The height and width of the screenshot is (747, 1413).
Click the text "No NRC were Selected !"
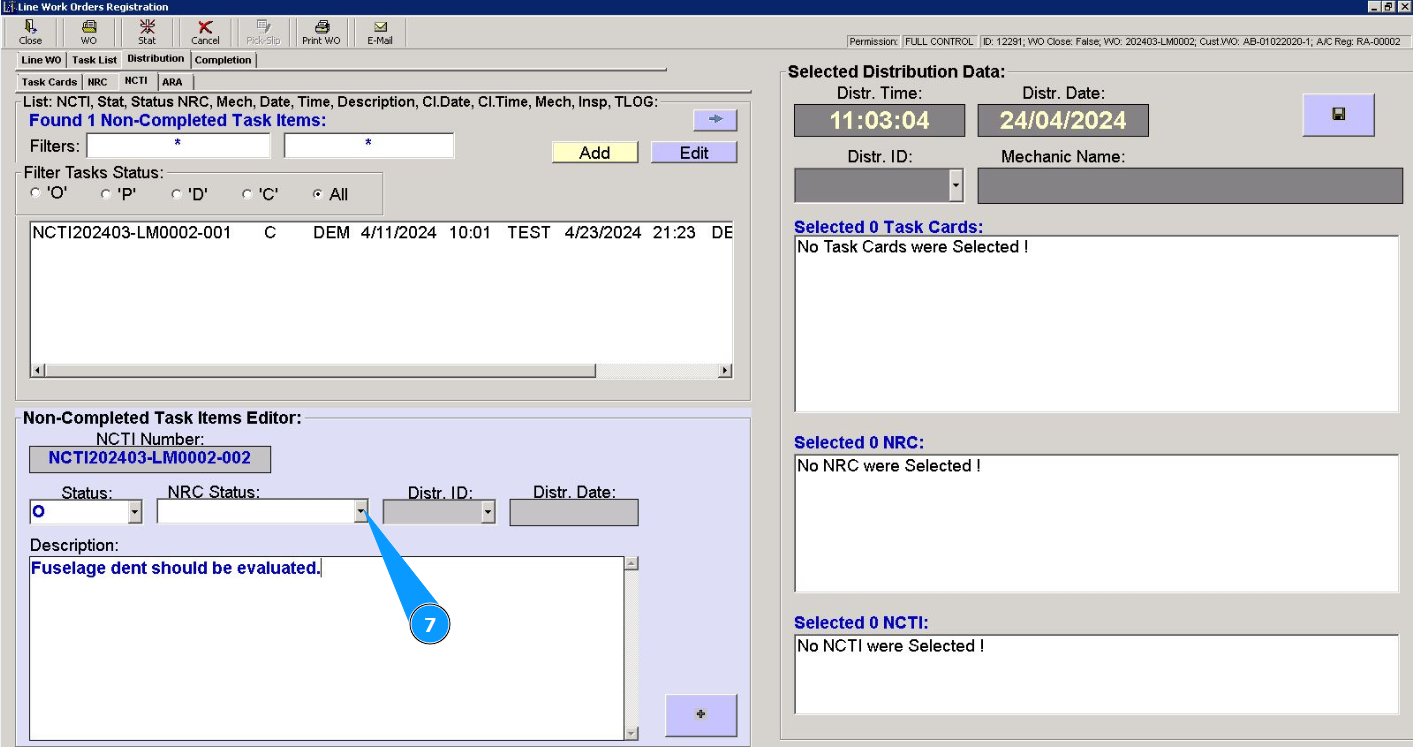click(x=889, y=466)
